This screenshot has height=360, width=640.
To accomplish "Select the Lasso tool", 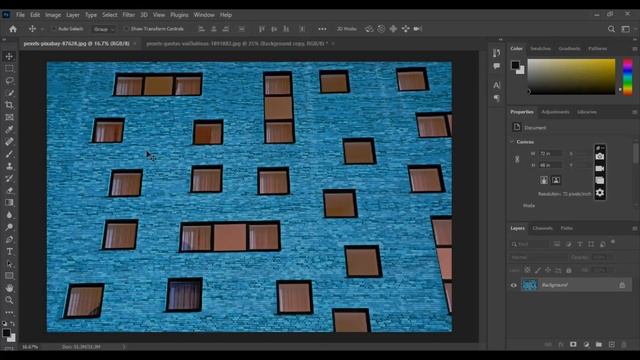I will pyautogui.click(x=9, y=81).
